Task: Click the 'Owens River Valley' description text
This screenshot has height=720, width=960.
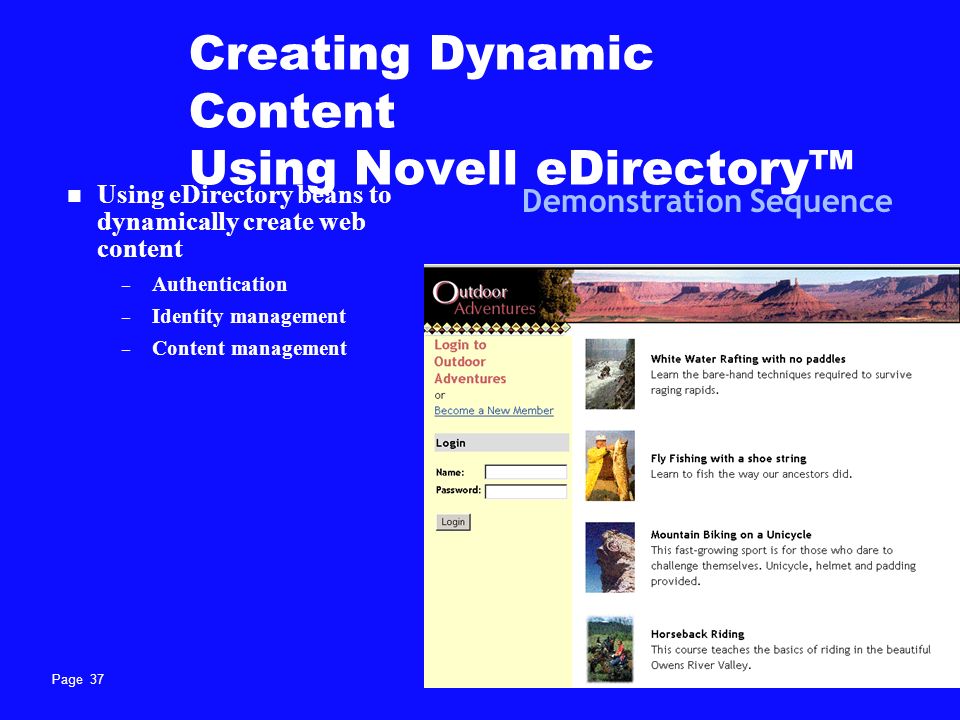Action: pyautogui.click(x=790, y=658)
